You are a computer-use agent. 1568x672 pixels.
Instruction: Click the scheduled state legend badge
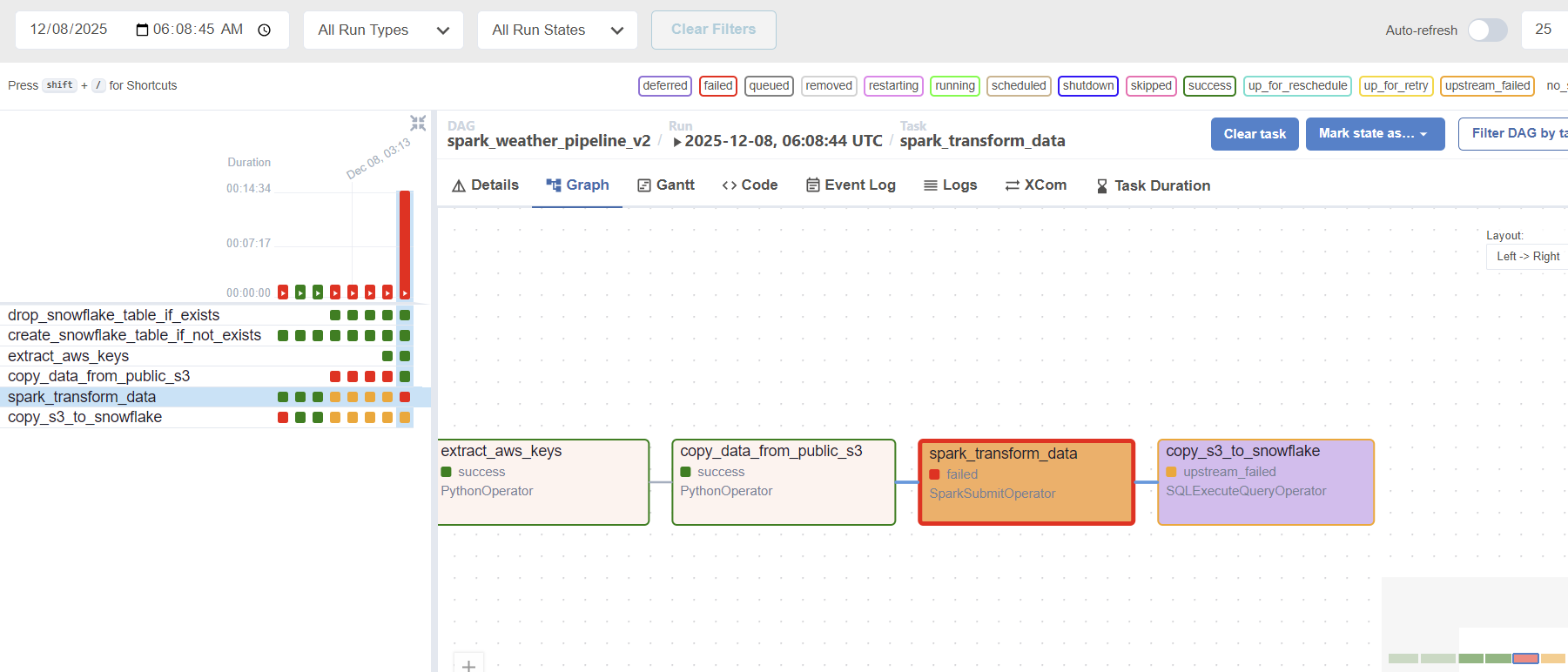[x=1019, y=86]
